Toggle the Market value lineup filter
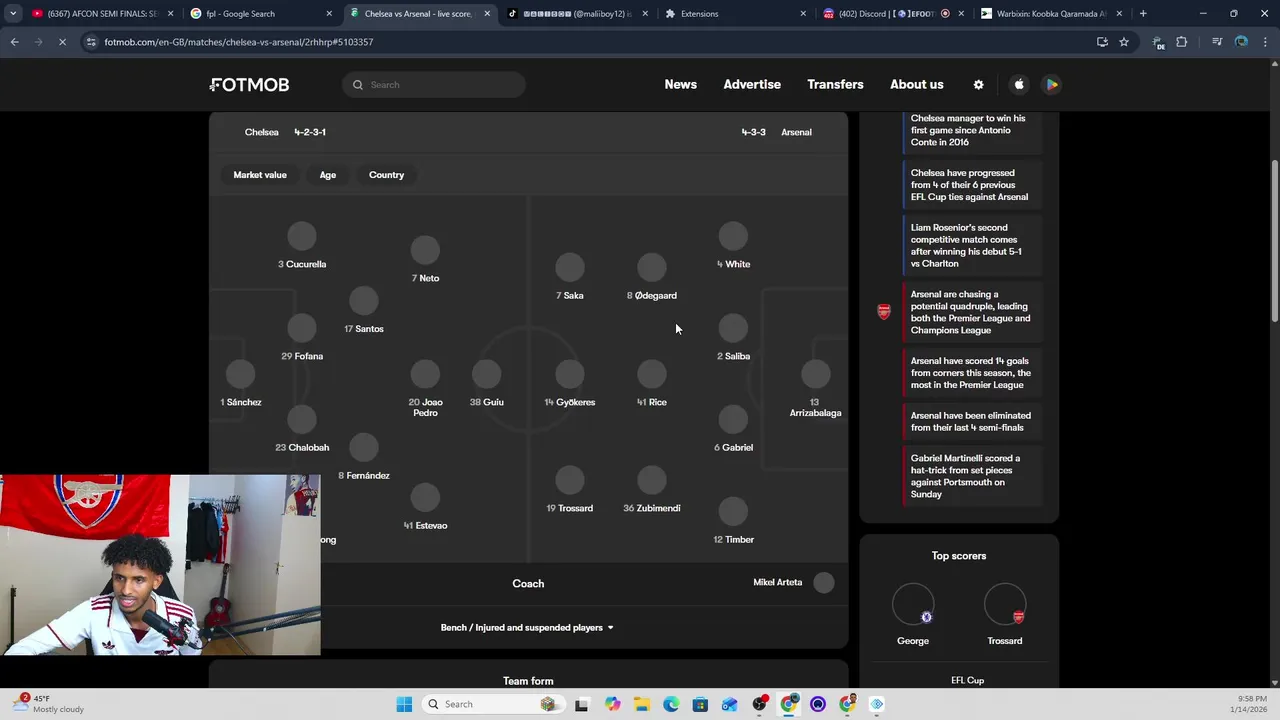 260,175
